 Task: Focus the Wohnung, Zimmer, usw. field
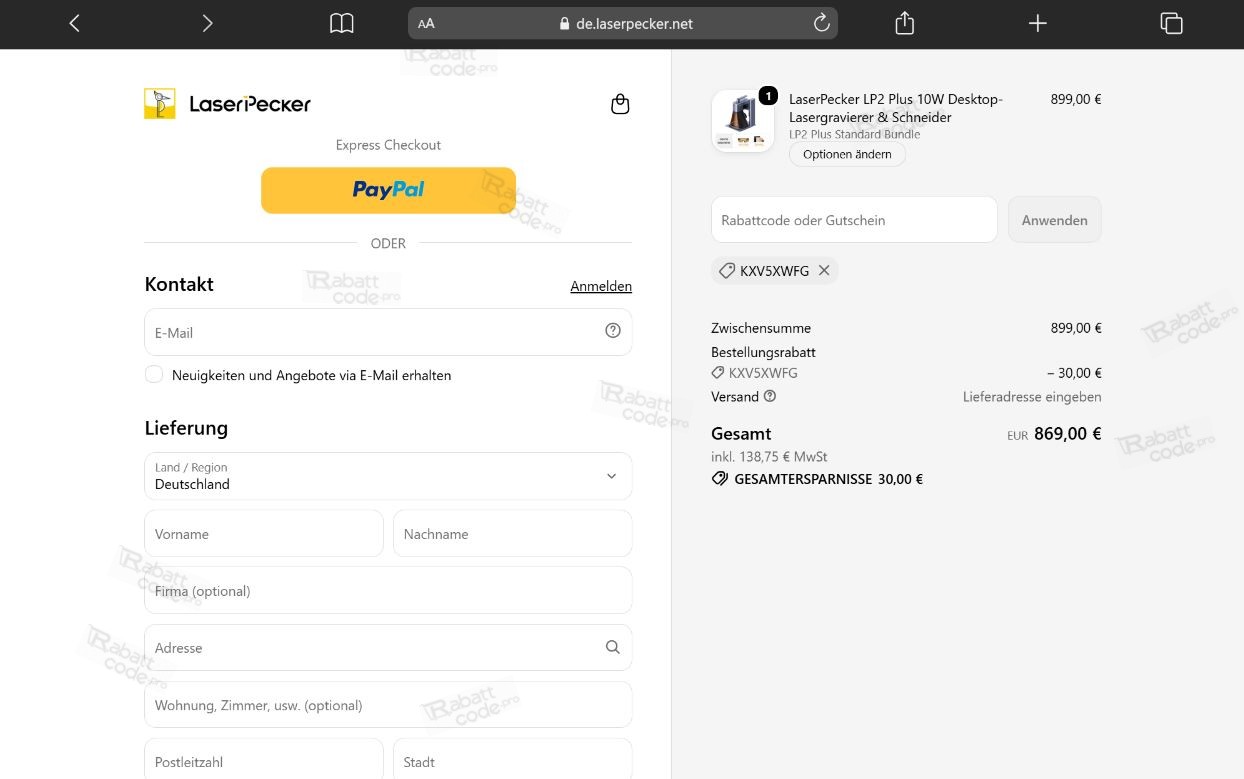(388, 704)
